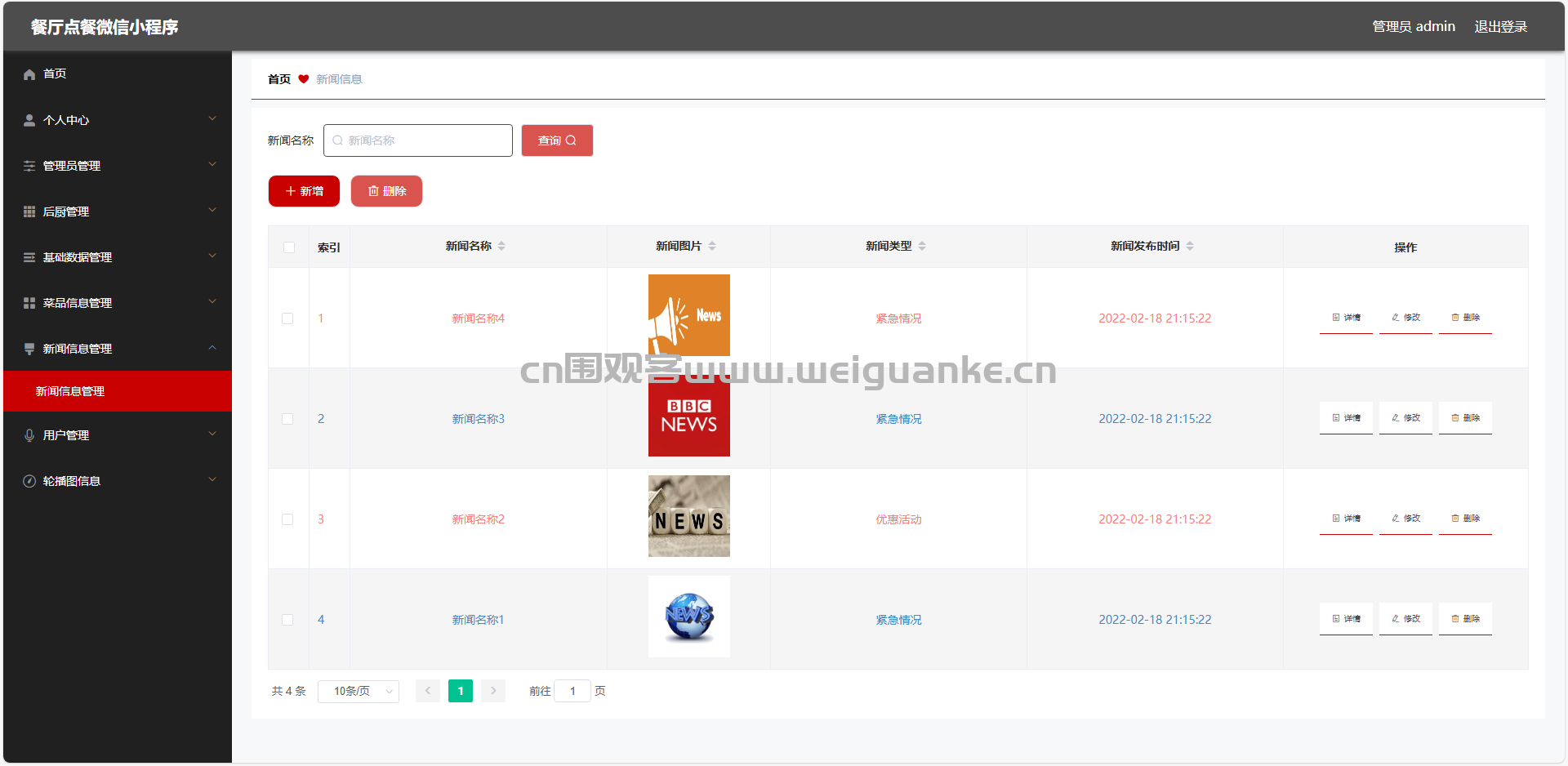Click 详情 for 新闻名称1
This screenshot has width=1568, height=766.
[1346, 619]
